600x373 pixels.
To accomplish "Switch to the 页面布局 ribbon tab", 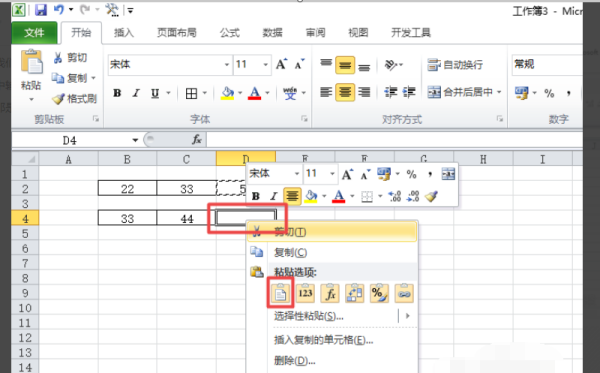I will click(x=176, y=33).
